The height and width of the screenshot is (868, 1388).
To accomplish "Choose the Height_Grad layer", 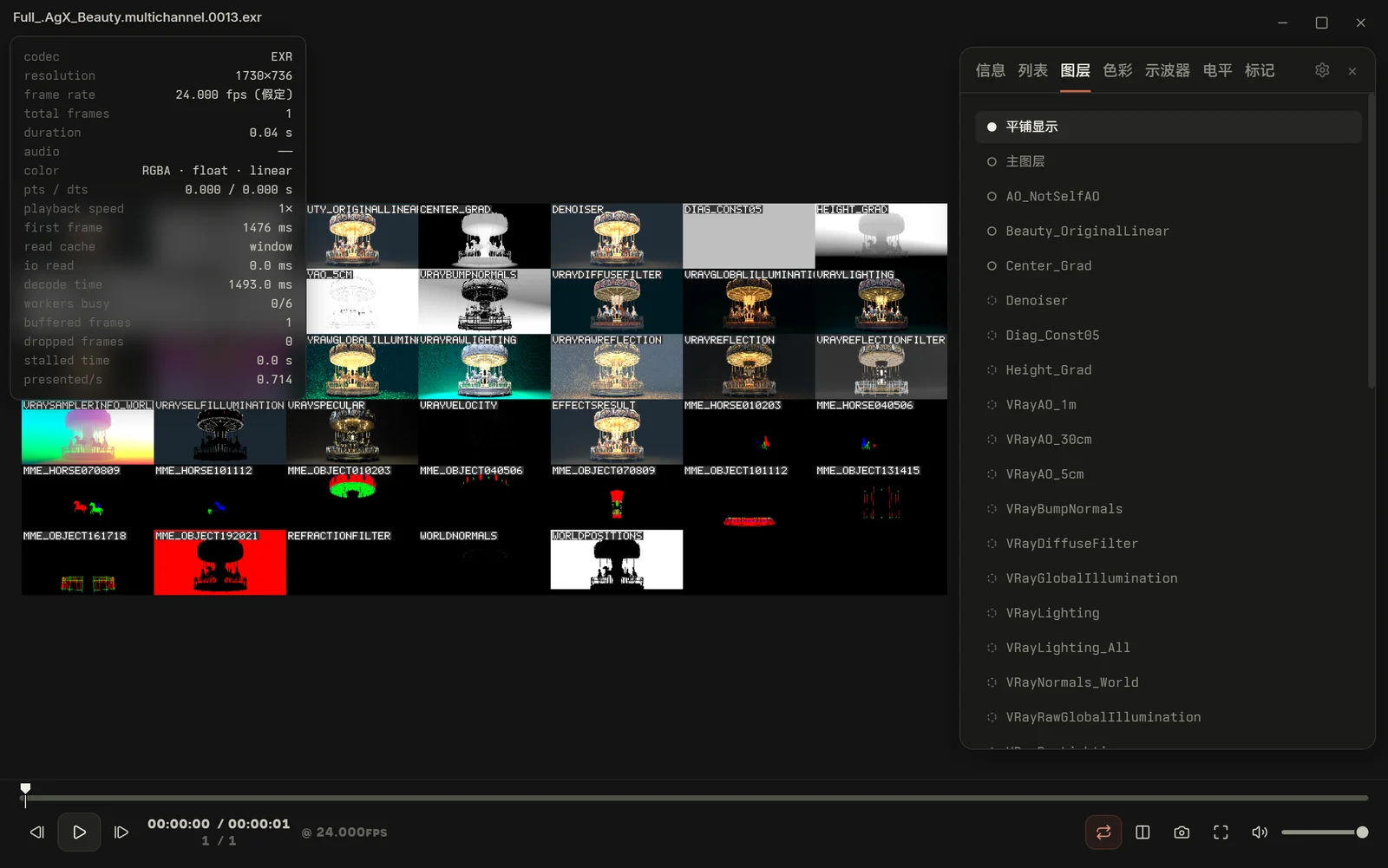I will tap(1169, 369).
